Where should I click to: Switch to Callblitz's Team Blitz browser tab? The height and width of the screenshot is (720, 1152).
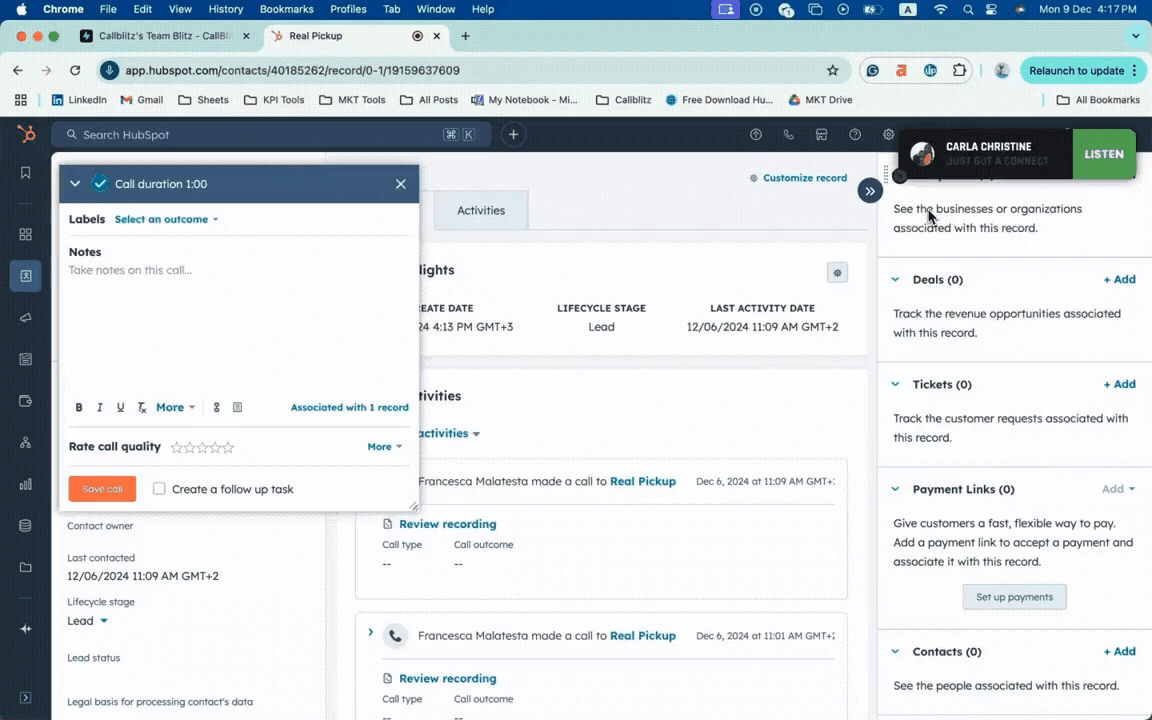(165, 36)
